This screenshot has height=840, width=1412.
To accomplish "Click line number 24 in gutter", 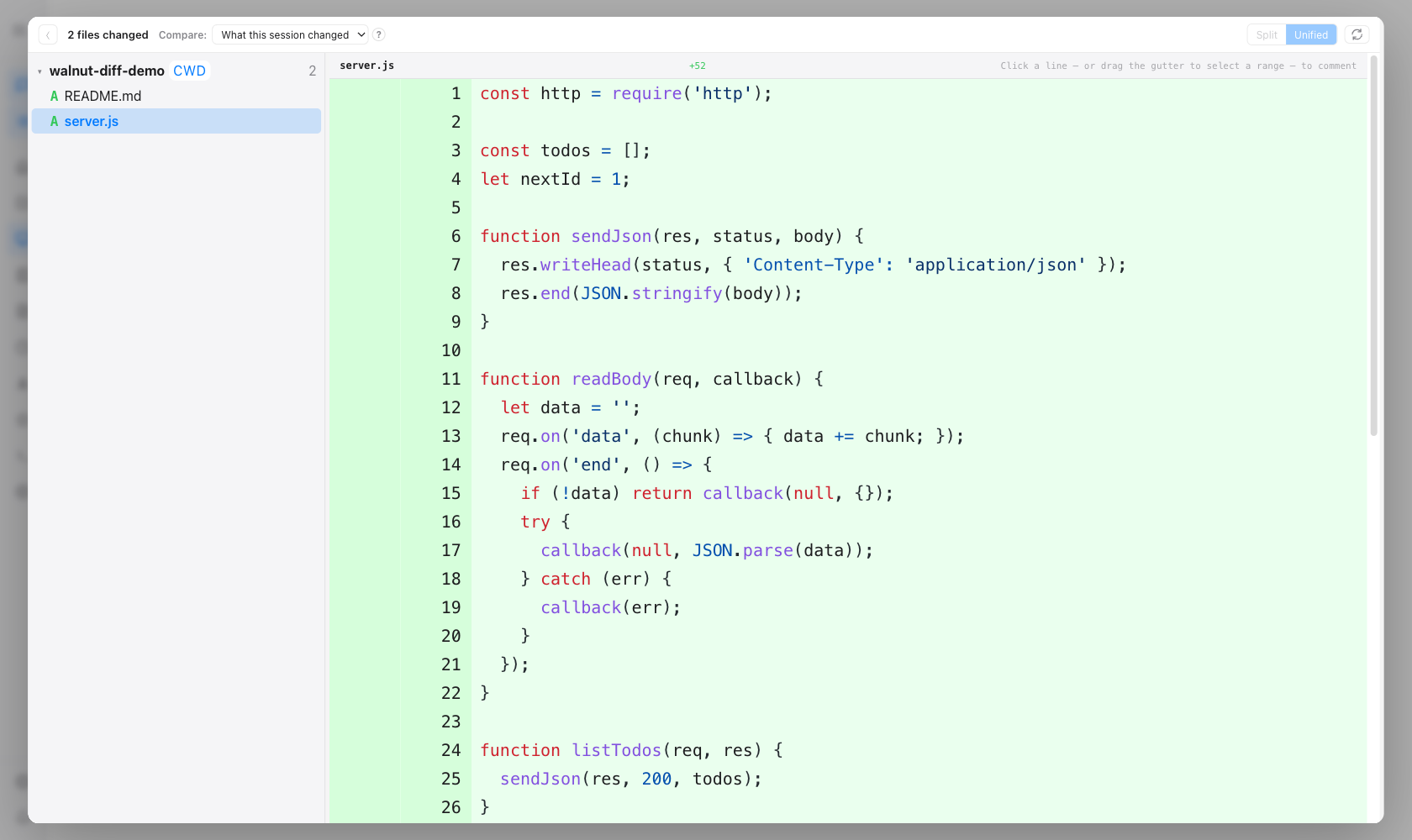I will coord(451,750).
